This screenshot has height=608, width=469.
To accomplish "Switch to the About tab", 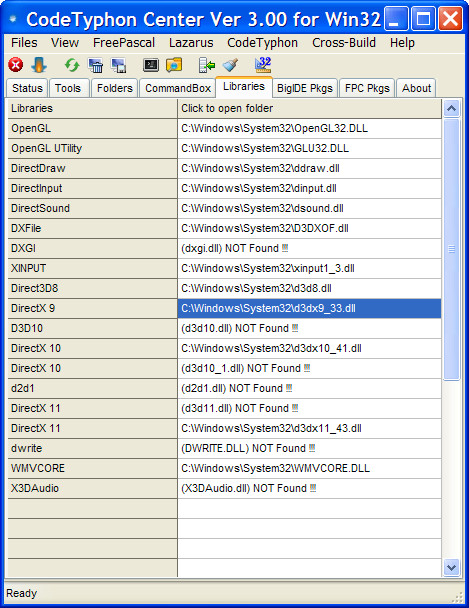I will [x=416, y=88].
